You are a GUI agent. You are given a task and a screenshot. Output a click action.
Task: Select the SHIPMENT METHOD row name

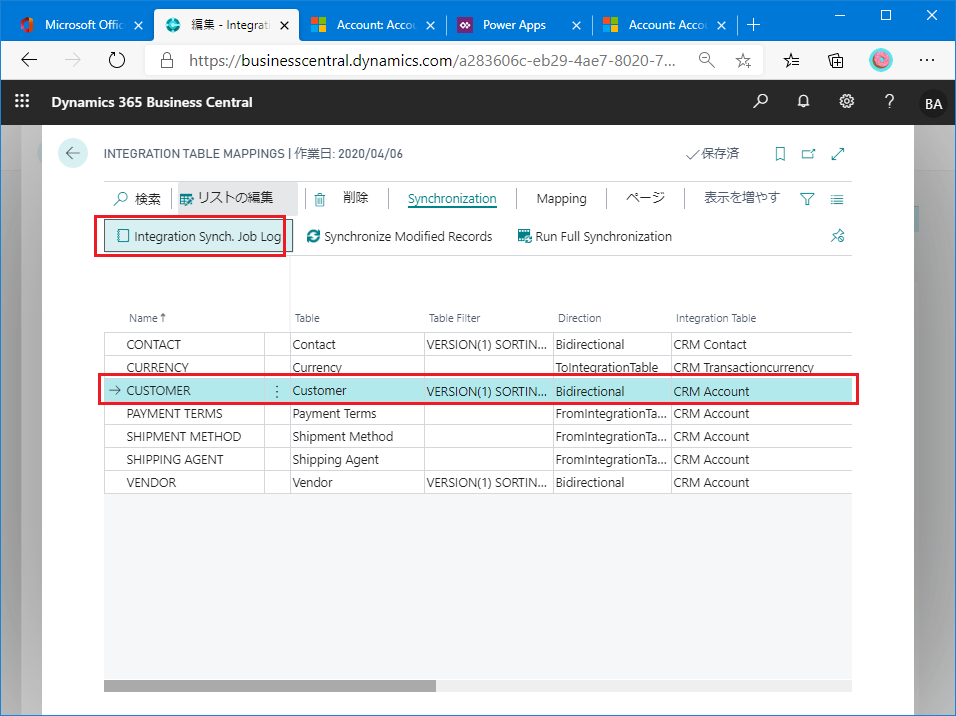pos(184,437)
